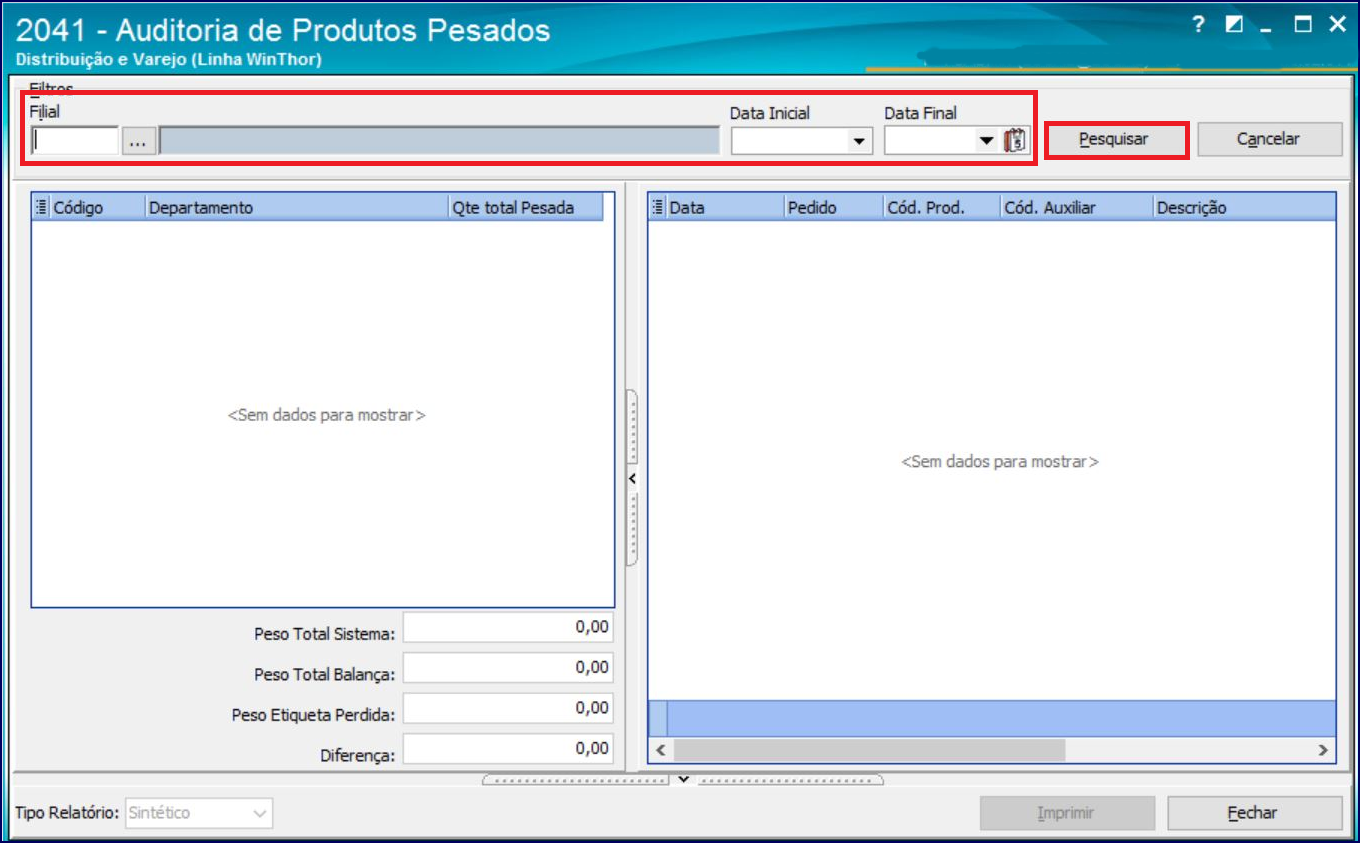Sort by the Cód. Auxiliar column header

point(1076,208)
